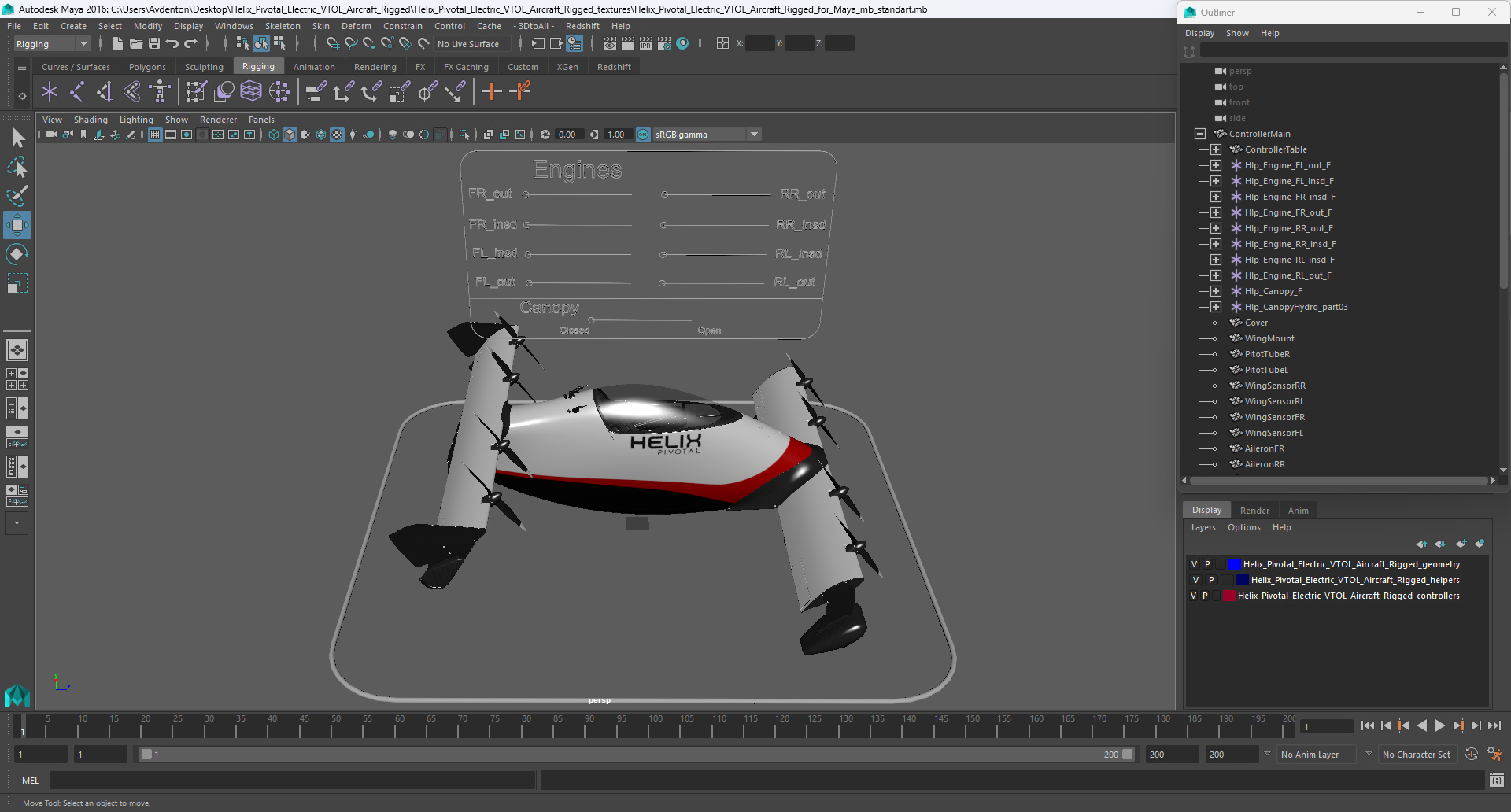Open the sRGB gamma dropdown
This screenshot has height=812, width=1511.
707,135
